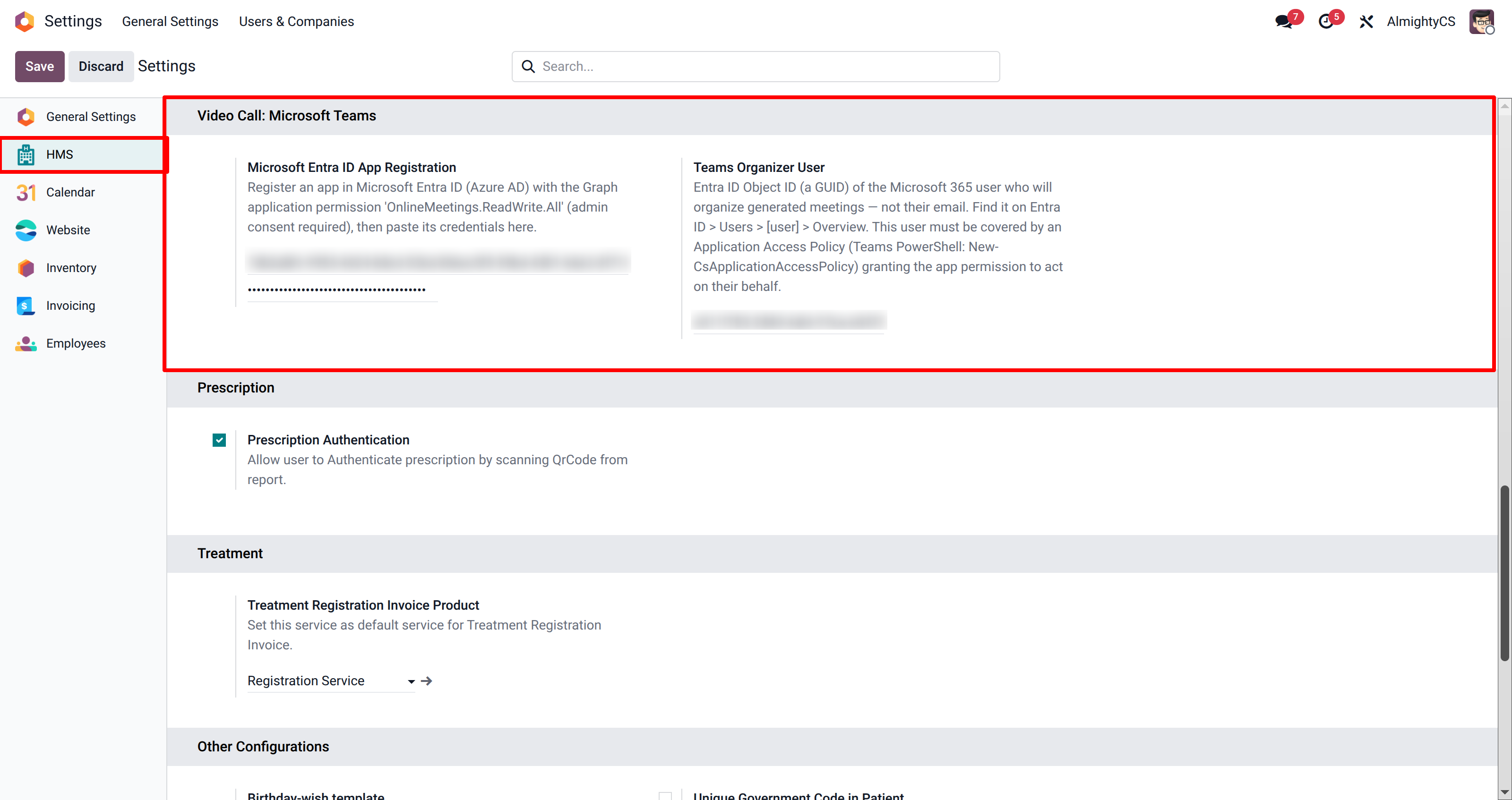Select the Inventory settings tab
The image size is (1512, 800).
coord(83,268)
